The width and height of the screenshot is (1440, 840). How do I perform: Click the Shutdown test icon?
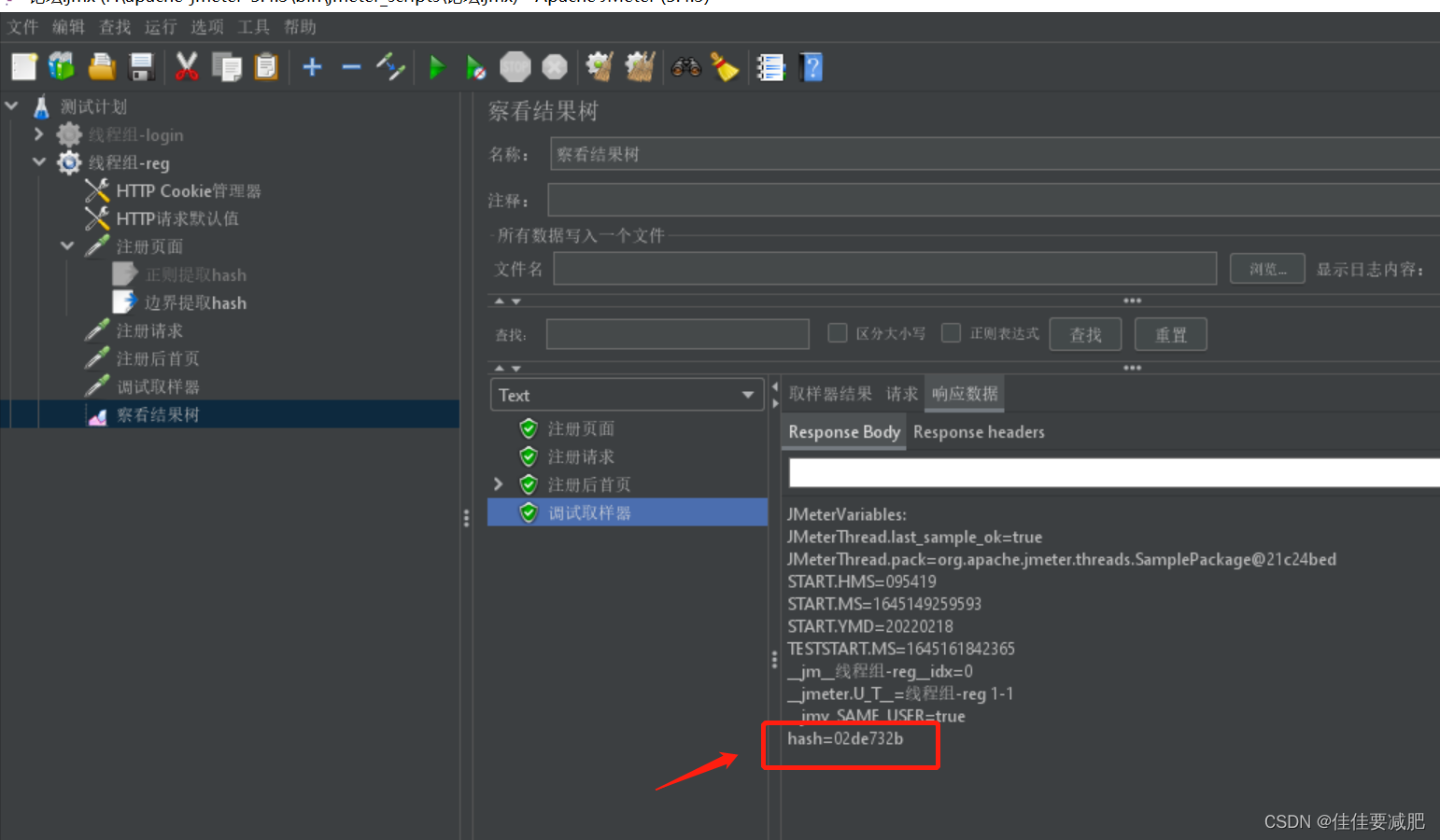pos(555,67)
